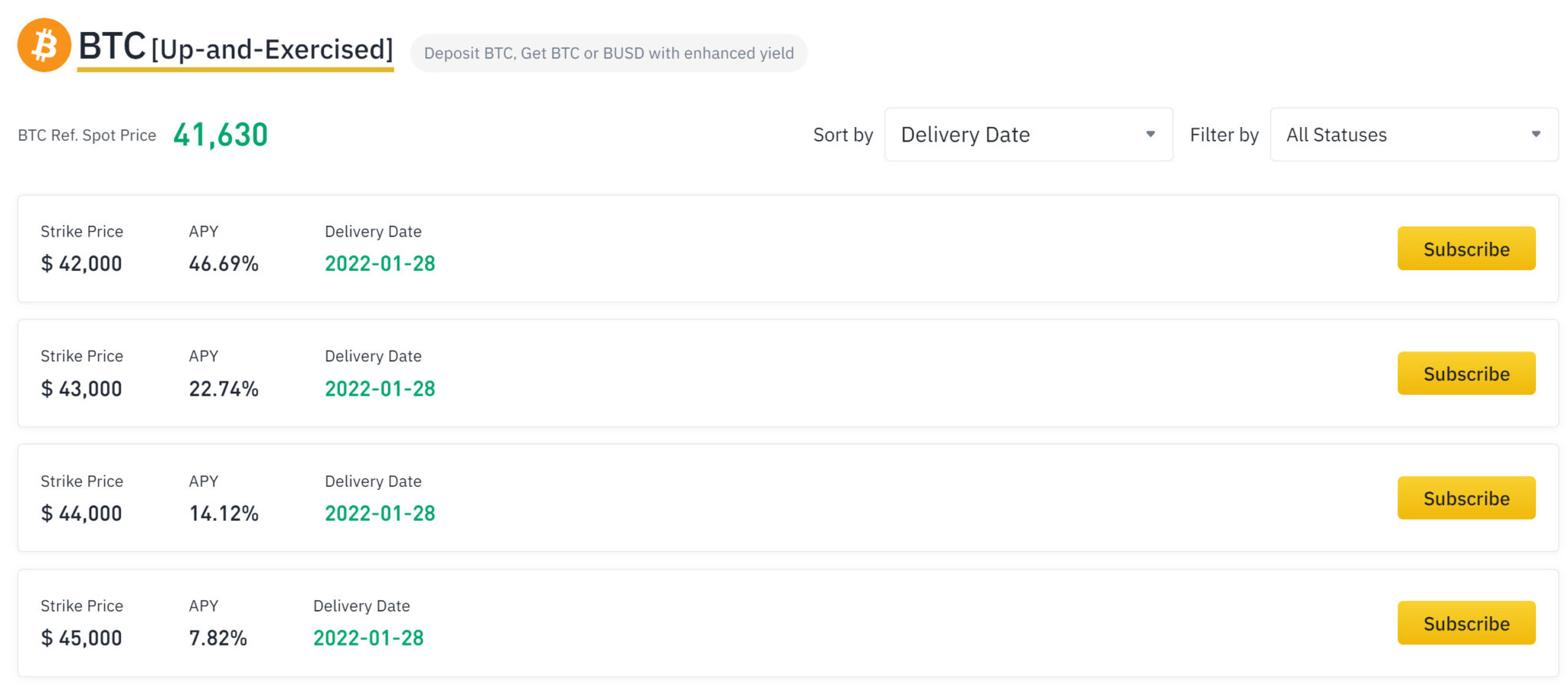The height and width of the screenshot is (686, 1568).
Task: Click the Deposit BTC enhanced yield description pill
Action: [x=609, y=53]
